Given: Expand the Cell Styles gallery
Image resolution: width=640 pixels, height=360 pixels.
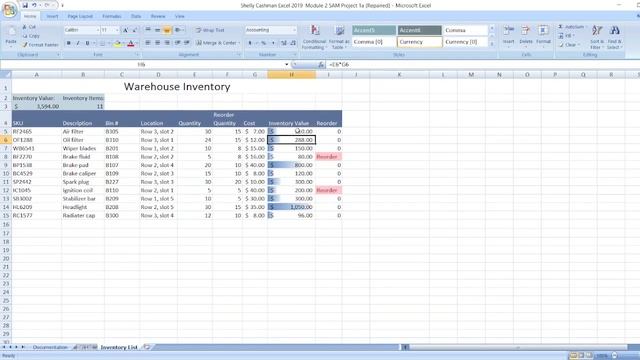Looking at the screenshot, I should [492, 44].
